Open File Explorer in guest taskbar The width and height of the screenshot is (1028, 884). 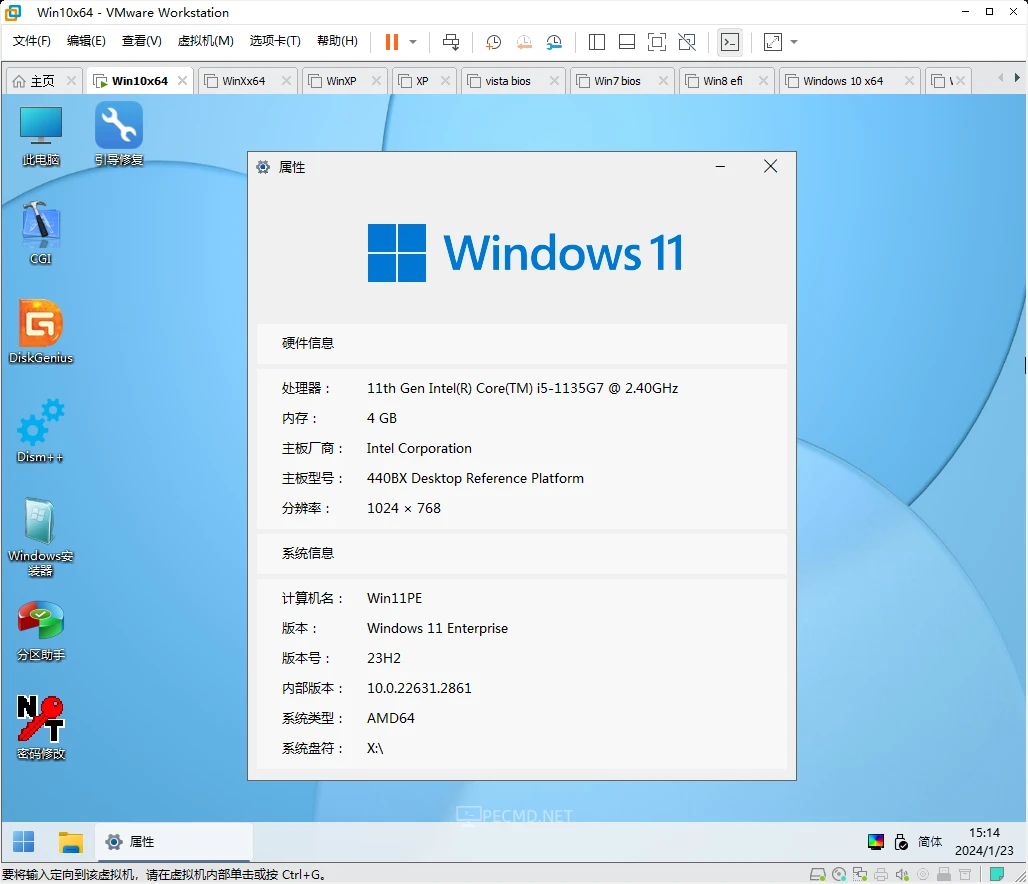pyautogui.click(x=70, y=841)
